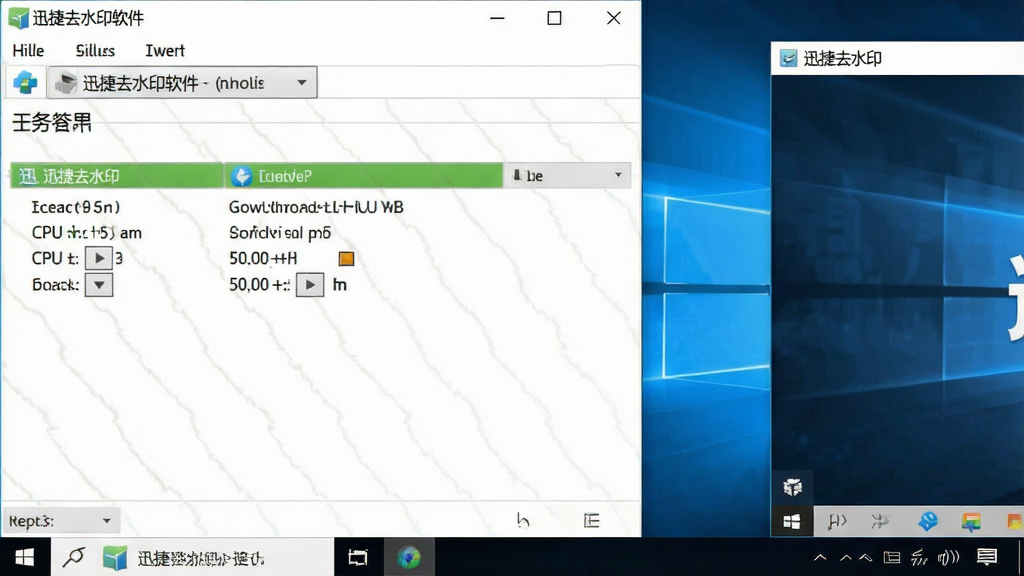Viewport: 1024px width, 576px height.
Task: Click play button next to CPU t:
Action: 99,258
